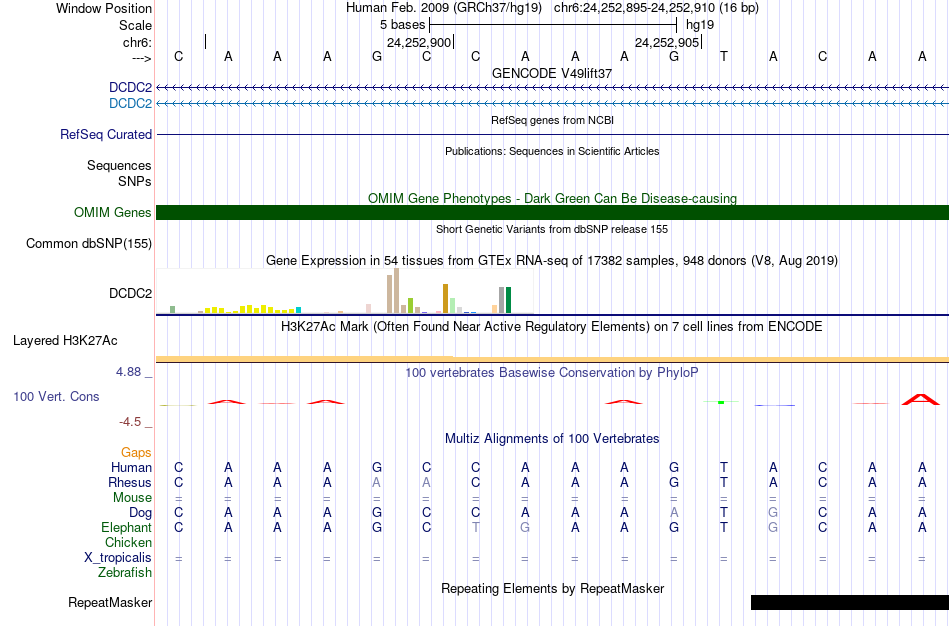Image resolution: width=950 pixels, height=626 pixels.
Task: Click the Scale label
Action: (x=135, y=25)
